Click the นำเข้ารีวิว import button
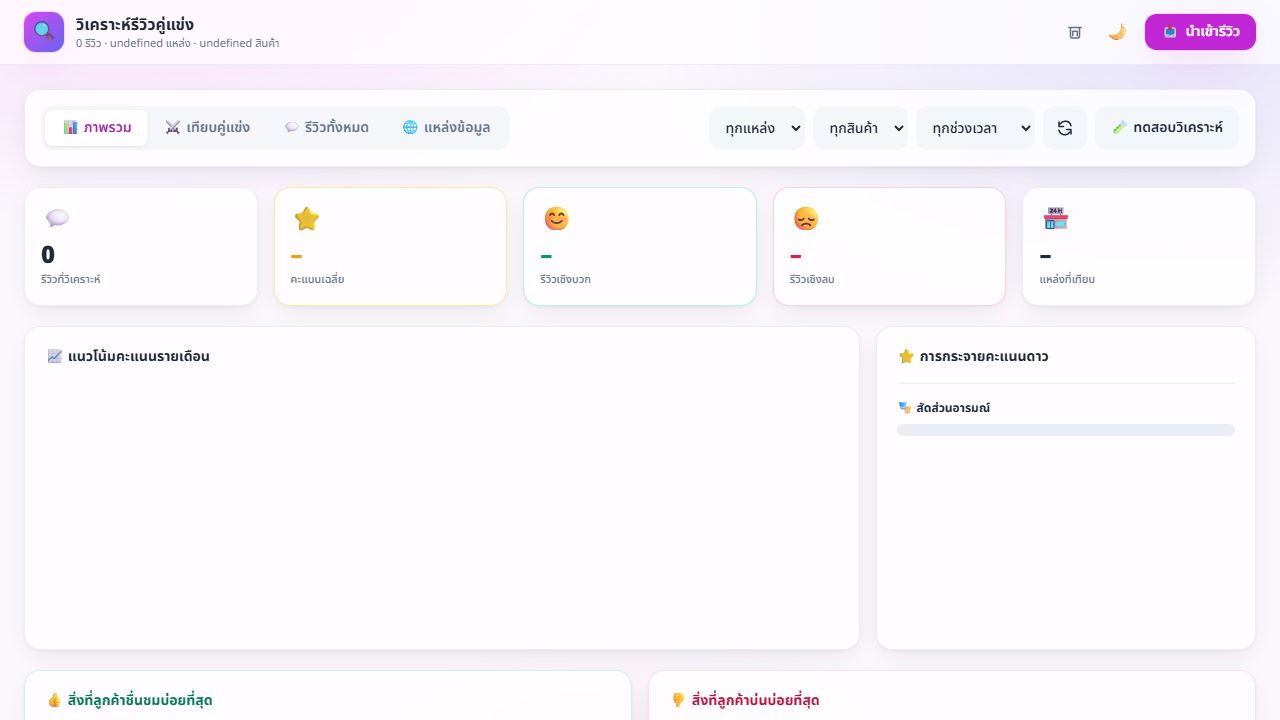This screenshot has width=1280, height=720. 1200,32
